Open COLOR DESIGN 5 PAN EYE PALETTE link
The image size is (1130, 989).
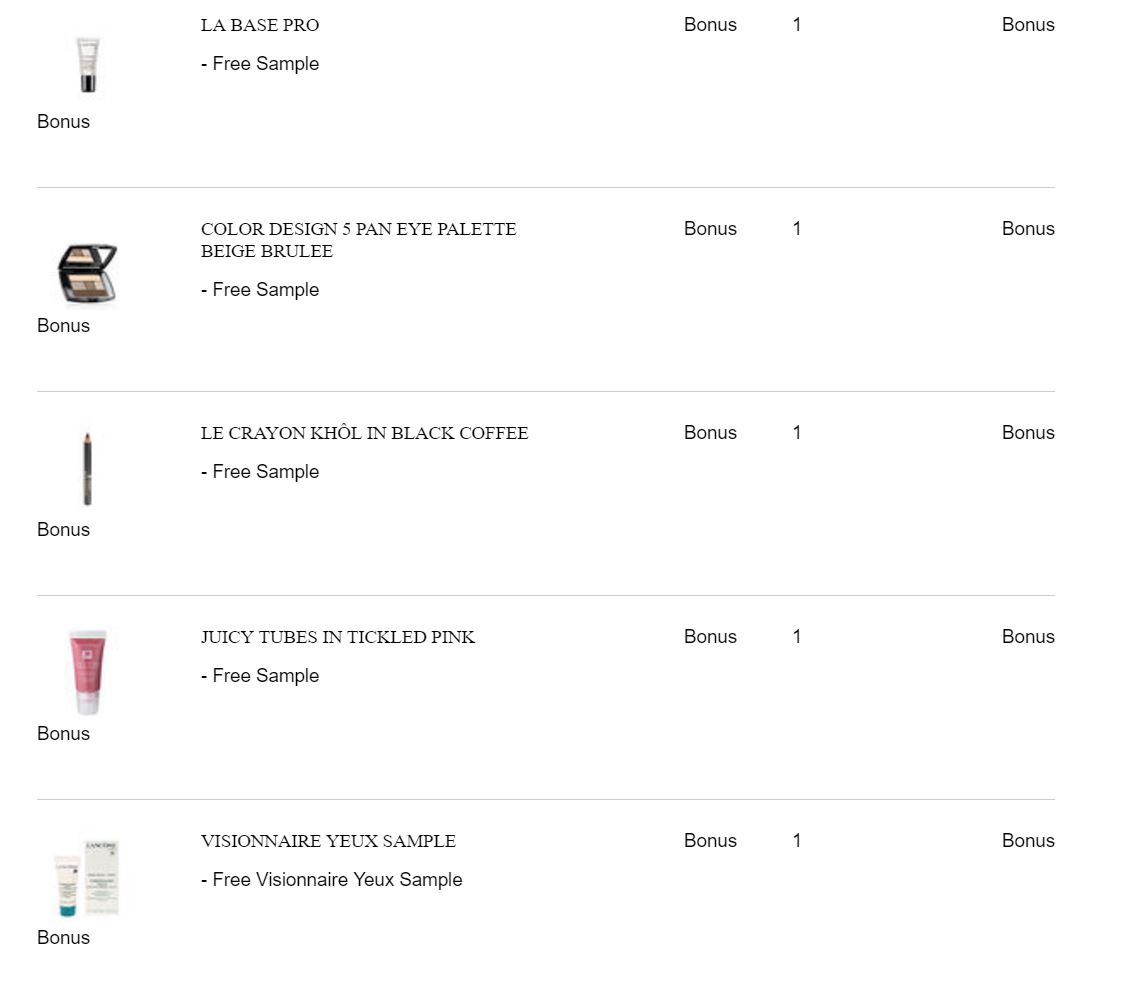click(x=358, y=229)
